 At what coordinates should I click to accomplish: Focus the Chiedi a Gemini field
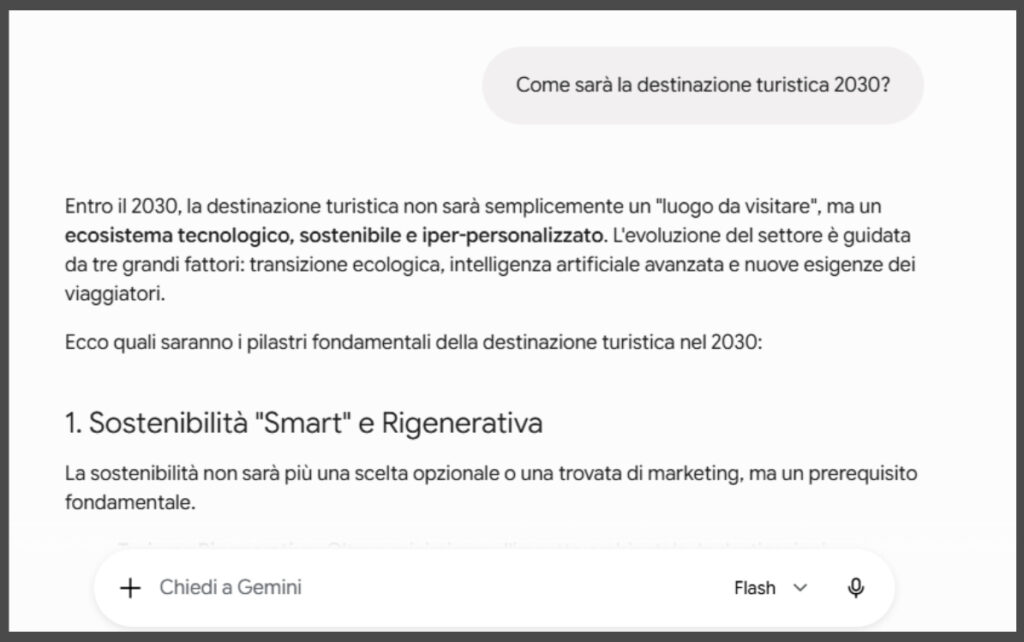click(431, 587)
